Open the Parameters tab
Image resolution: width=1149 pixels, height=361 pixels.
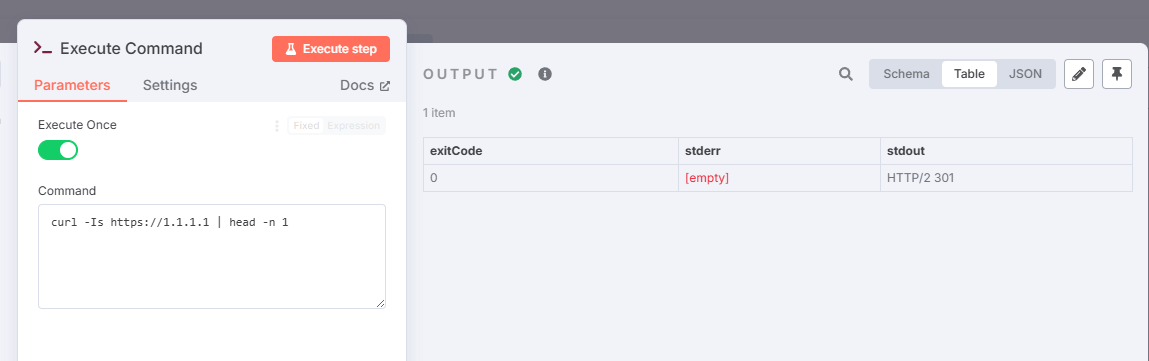[x=73, y=85]
